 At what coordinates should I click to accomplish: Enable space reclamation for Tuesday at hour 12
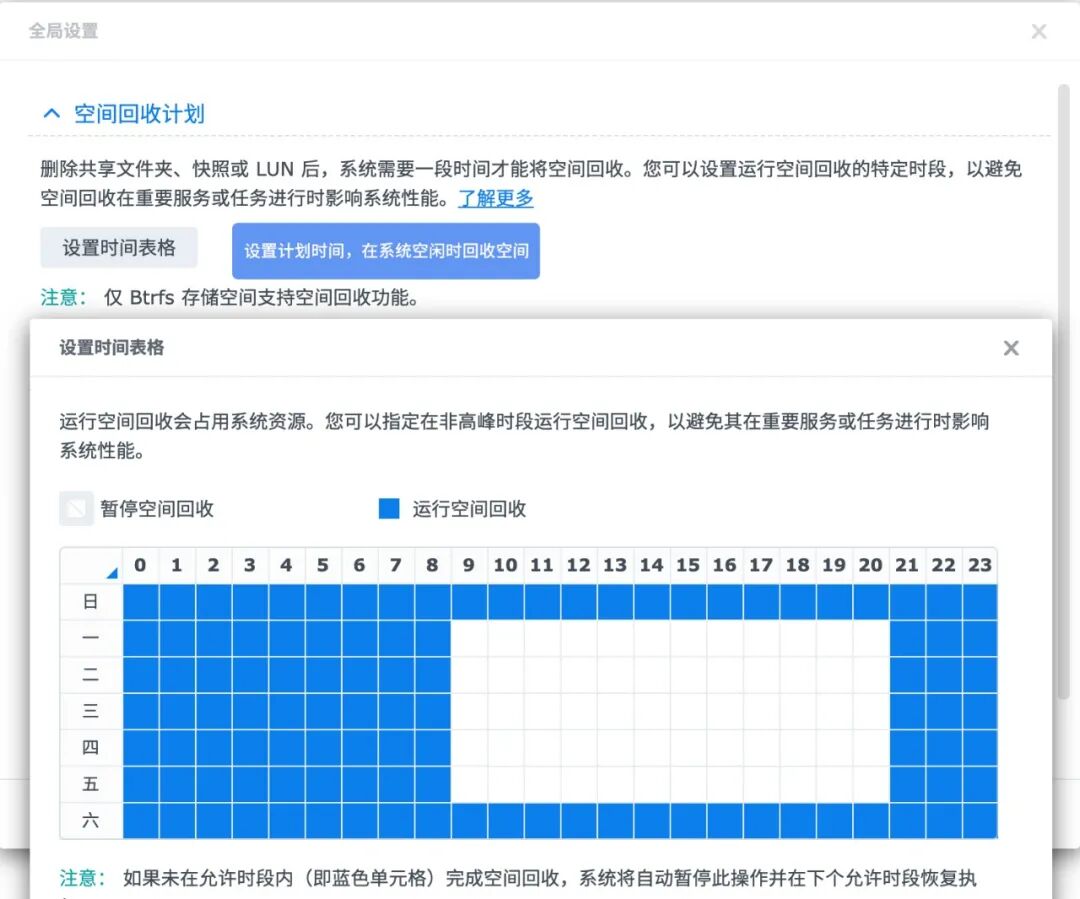pyautogui.click(x=578, y=675)
